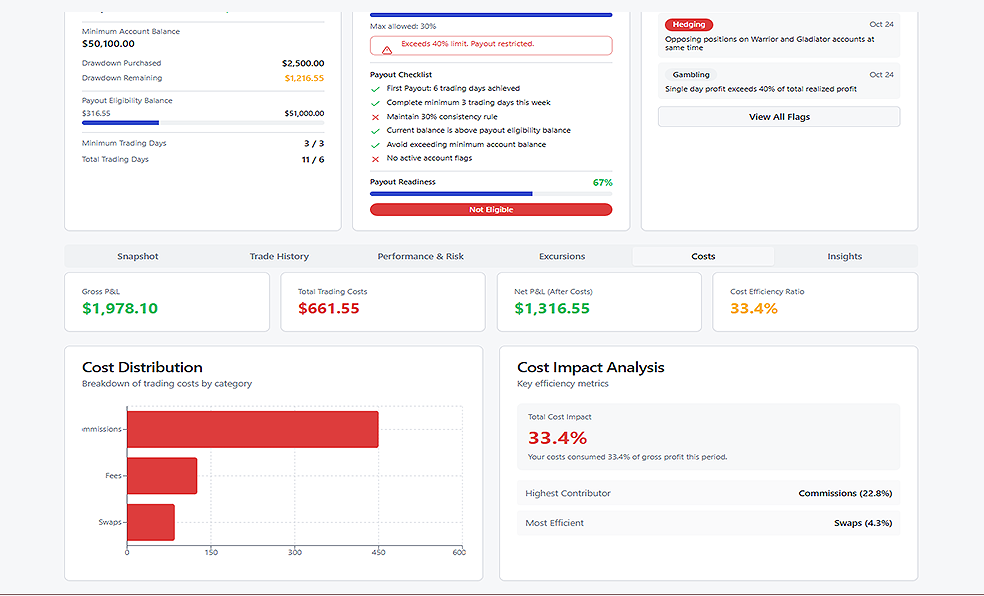Click the Payout Eligibility Balance progress bar

[203, 123]
